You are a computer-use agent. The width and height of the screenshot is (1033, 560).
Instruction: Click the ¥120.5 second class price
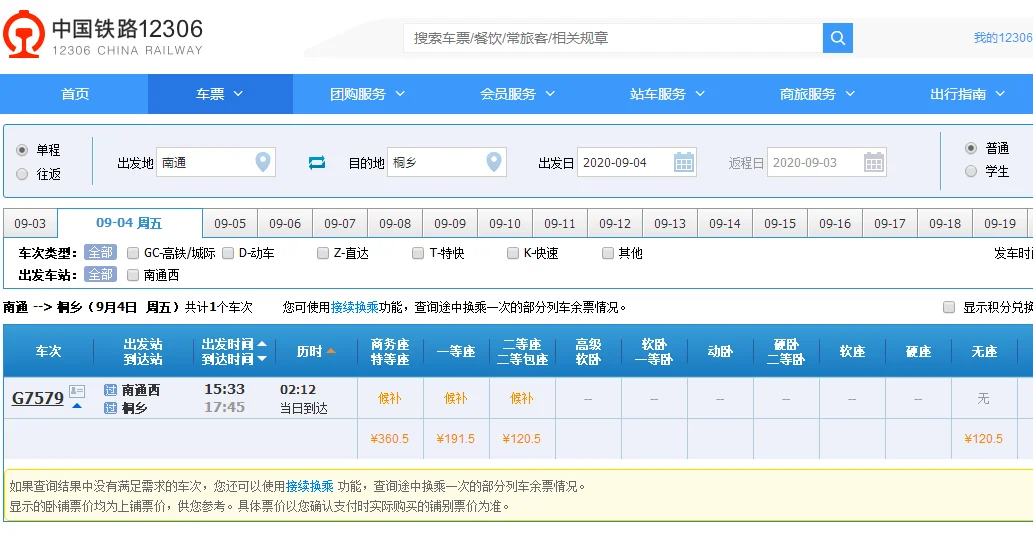pos(522,439)
